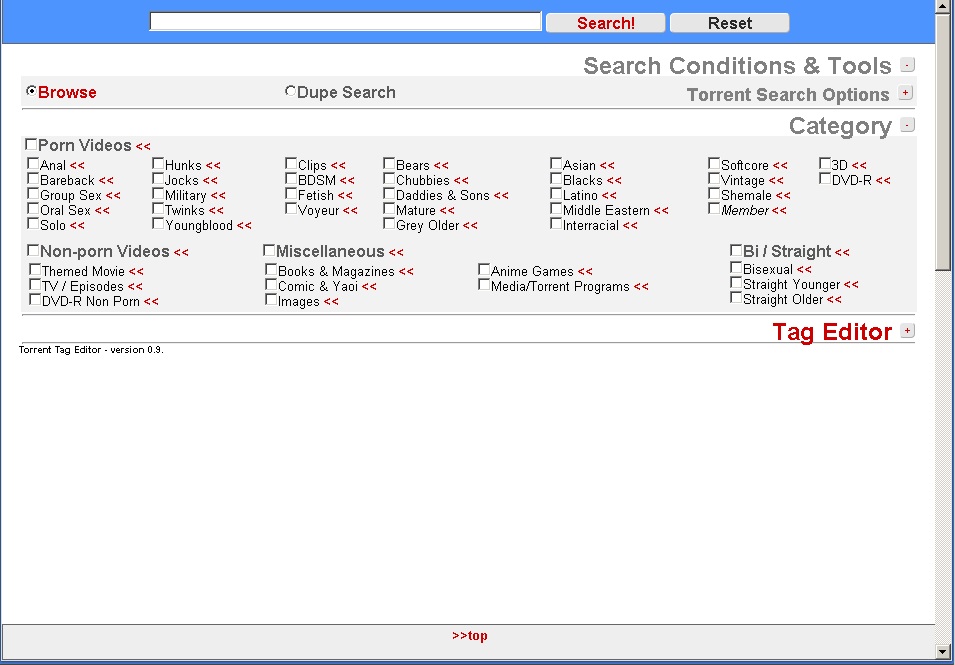Check the Books & Magazines box
The width and height of the screenshot is (955, 665).
pos(271,270)
